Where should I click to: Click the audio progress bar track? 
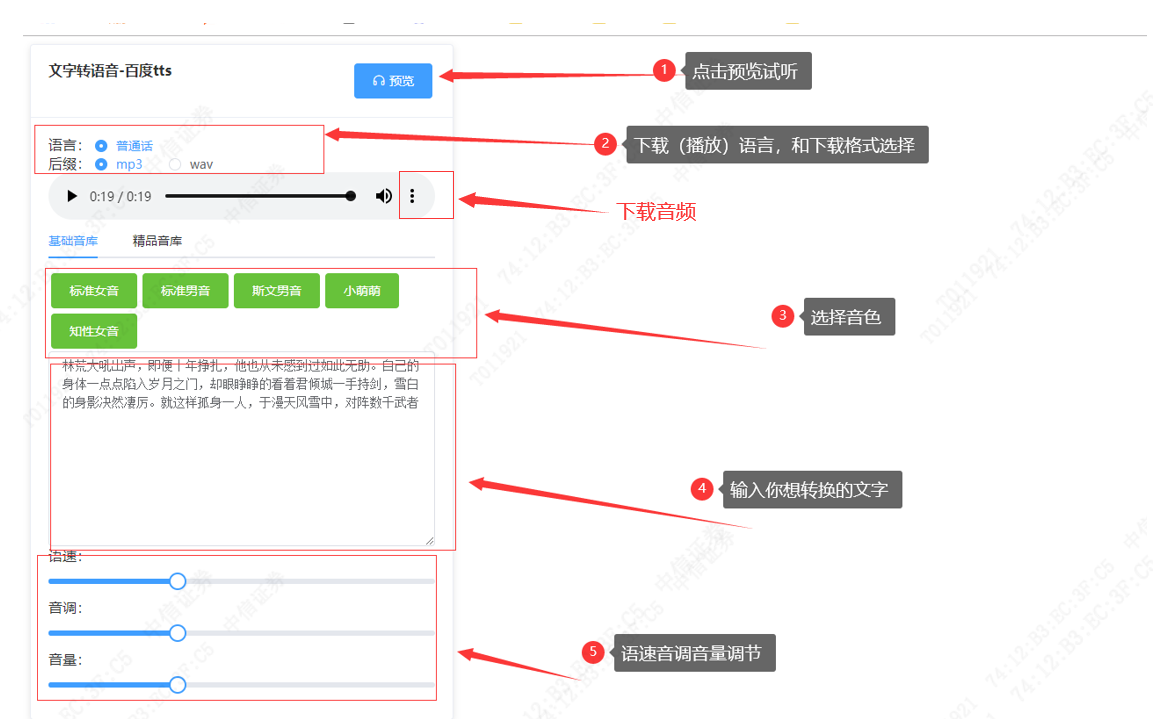[260, 196]
